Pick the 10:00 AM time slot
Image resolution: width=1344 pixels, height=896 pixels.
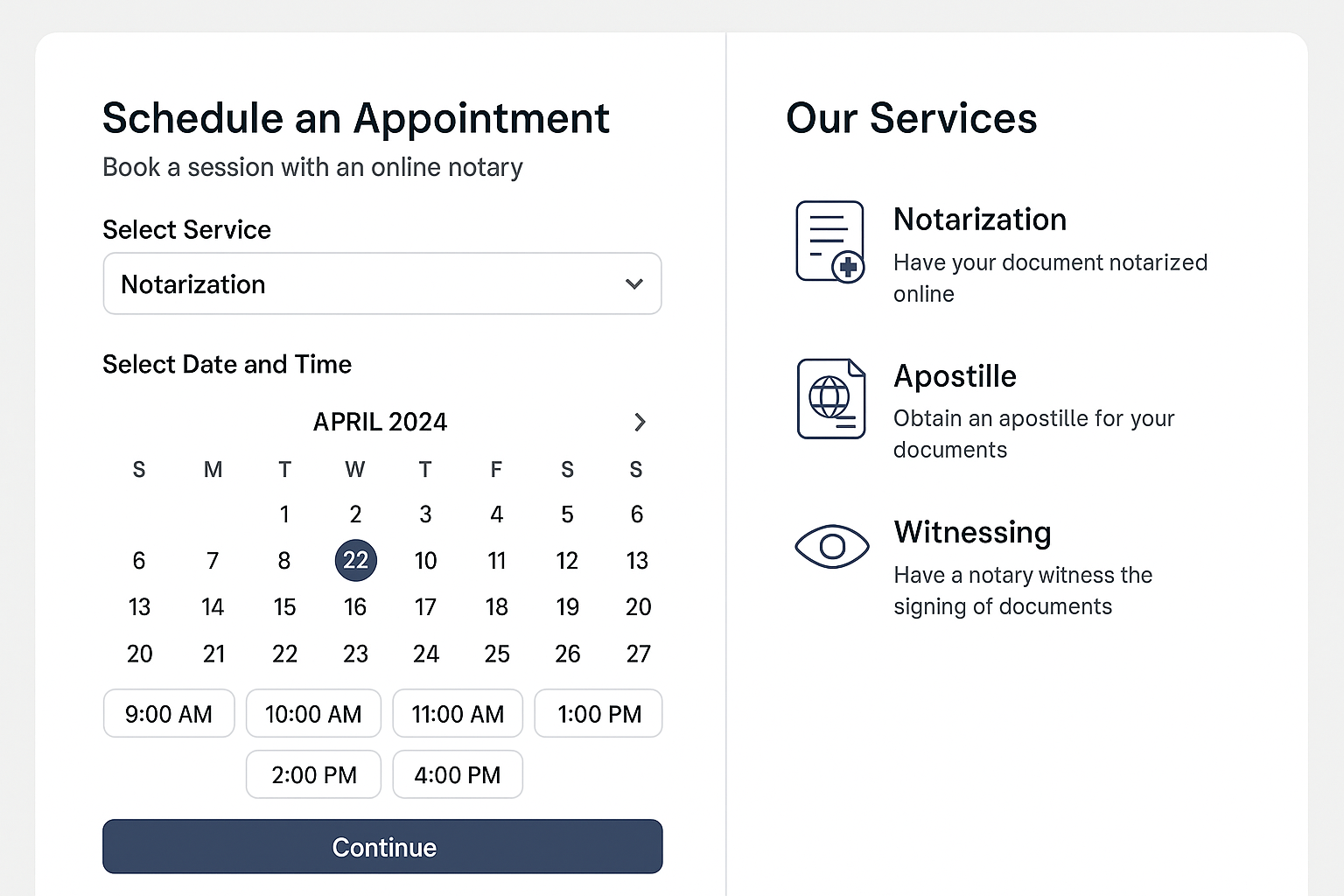click(313, 713)
